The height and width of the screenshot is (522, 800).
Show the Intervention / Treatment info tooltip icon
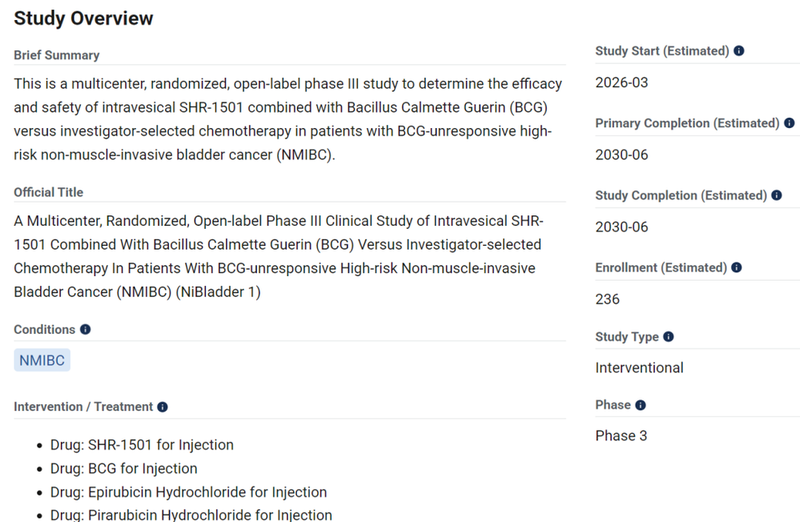pyautogui.click(x=162, y=407)
